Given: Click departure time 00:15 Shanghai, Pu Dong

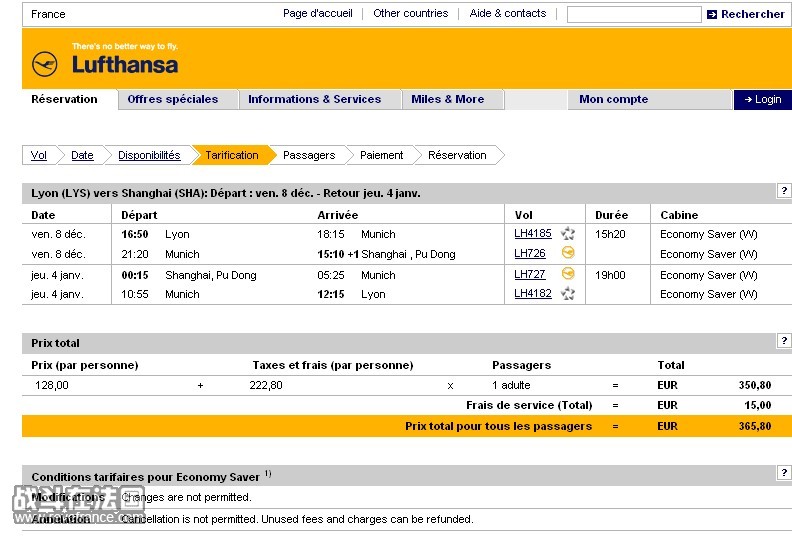Looking at the screenshot, I should [x=135, y=275].
